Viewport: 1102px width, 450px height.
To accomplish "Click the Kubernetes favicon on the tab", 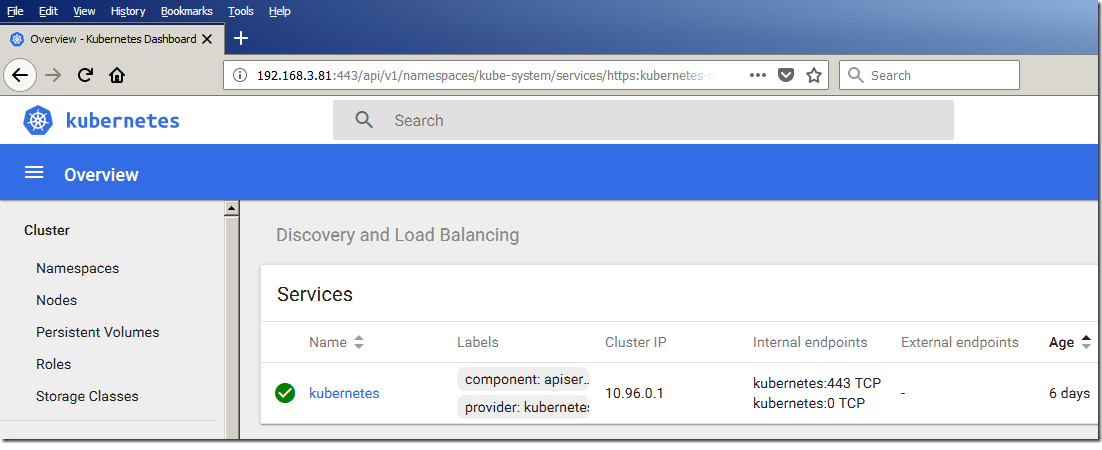I will (16, 39).
